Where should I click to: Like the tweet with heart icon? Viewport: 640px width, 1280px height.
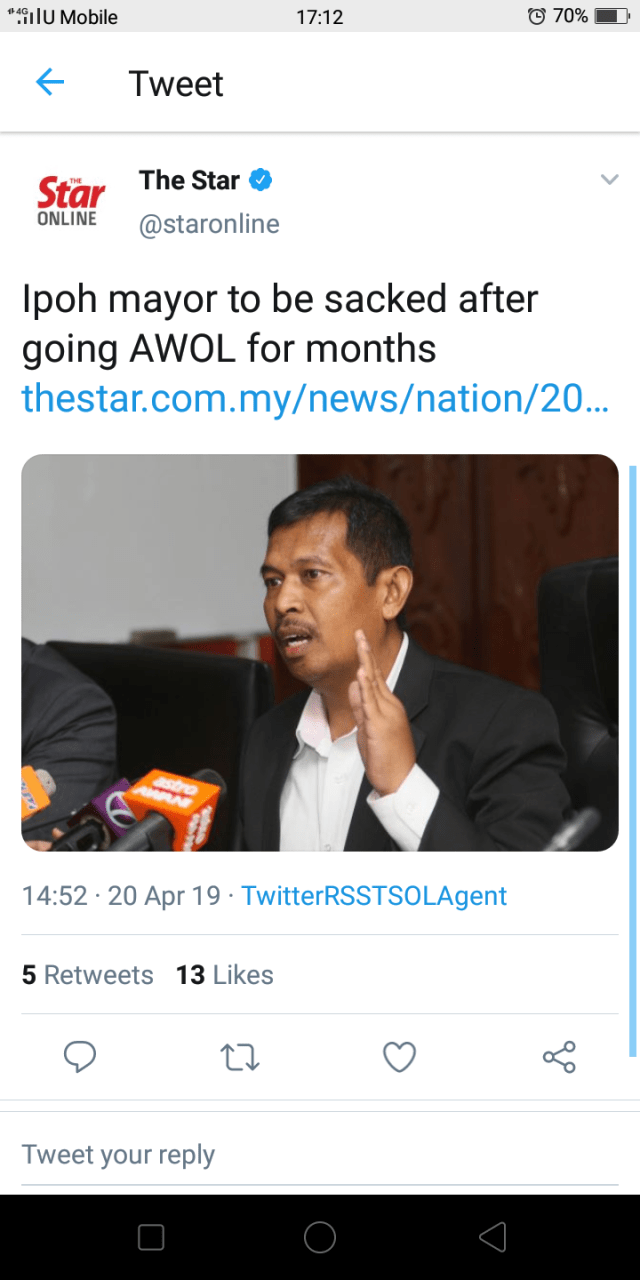400,1057
